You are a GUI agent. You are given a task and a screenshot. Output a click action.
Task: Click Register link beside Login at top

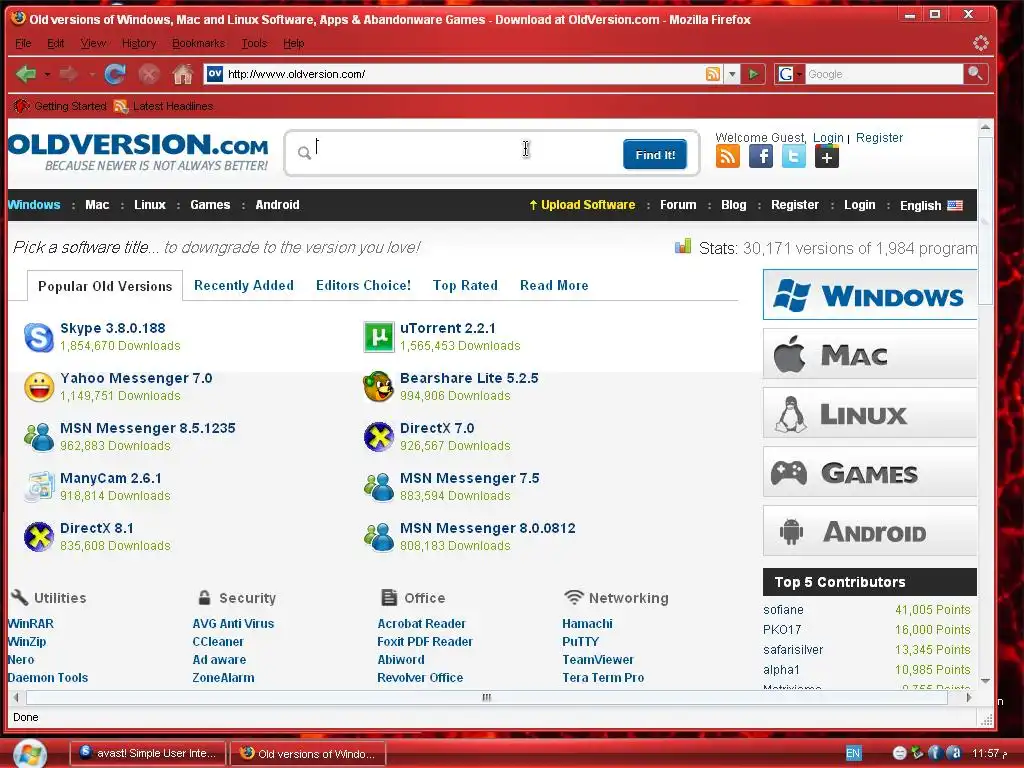click(879, 138)
